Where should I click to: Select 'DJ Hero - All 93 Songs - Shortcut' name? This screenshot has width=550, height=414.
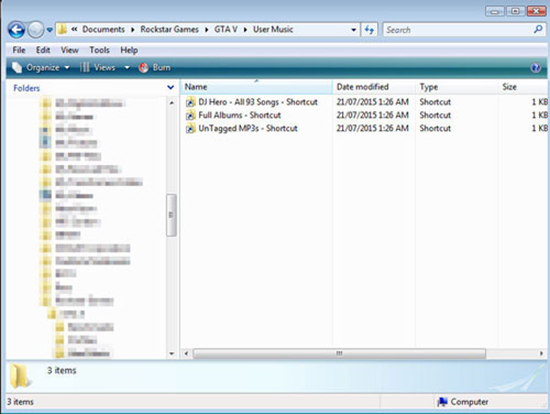[x=258, y=102]
